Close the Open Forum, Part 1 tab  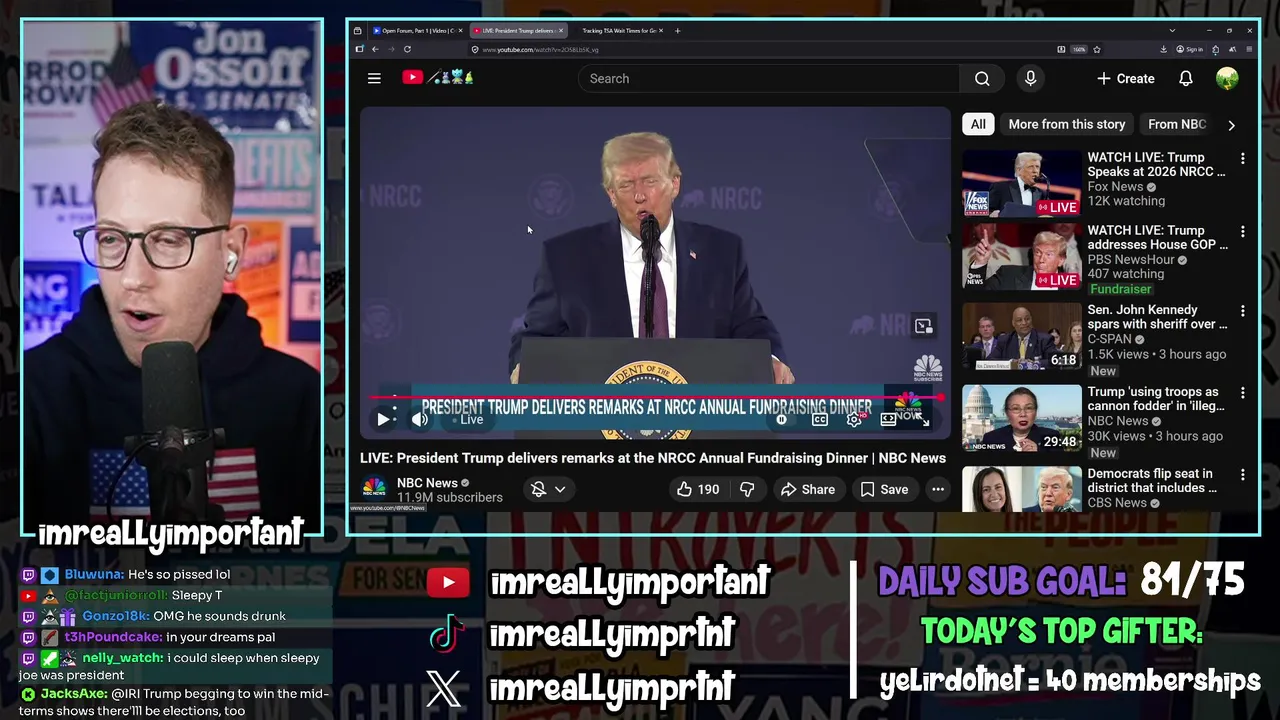460,31
